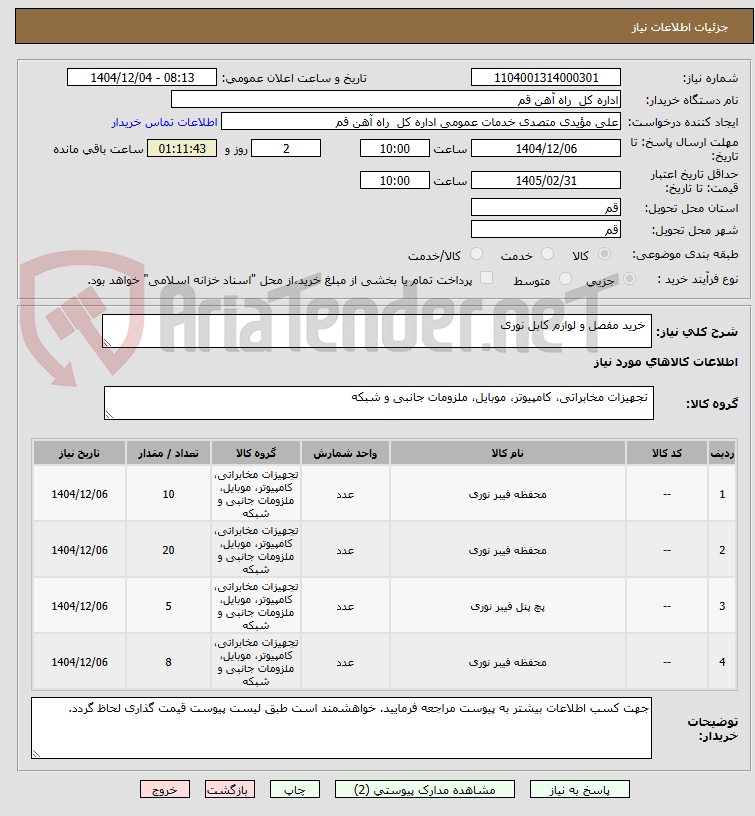Click مشاهده مدارک پیوستی (2) button
755x816 pixels.
(x=425, y=789)
